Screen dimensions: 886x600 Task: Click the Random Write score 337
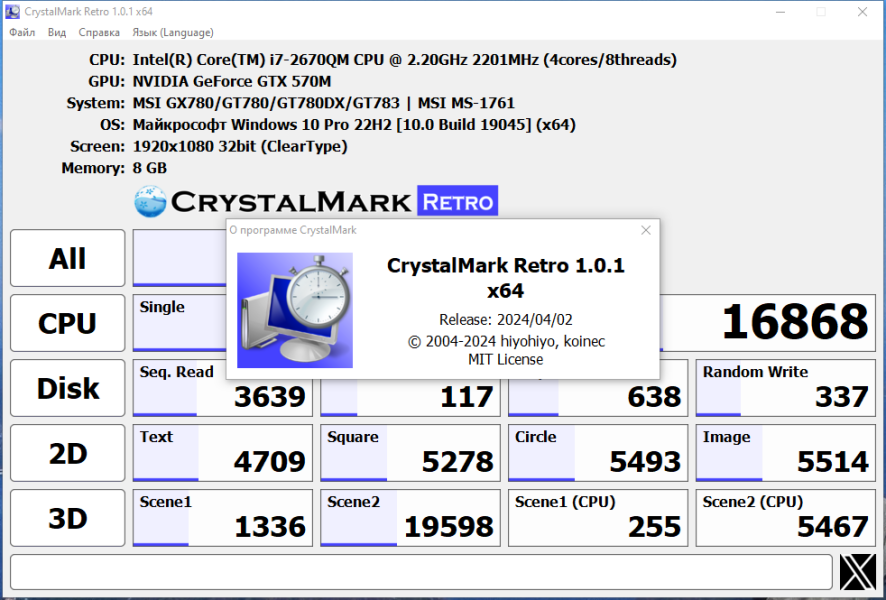pyautogui.click(x=785, y=388)
